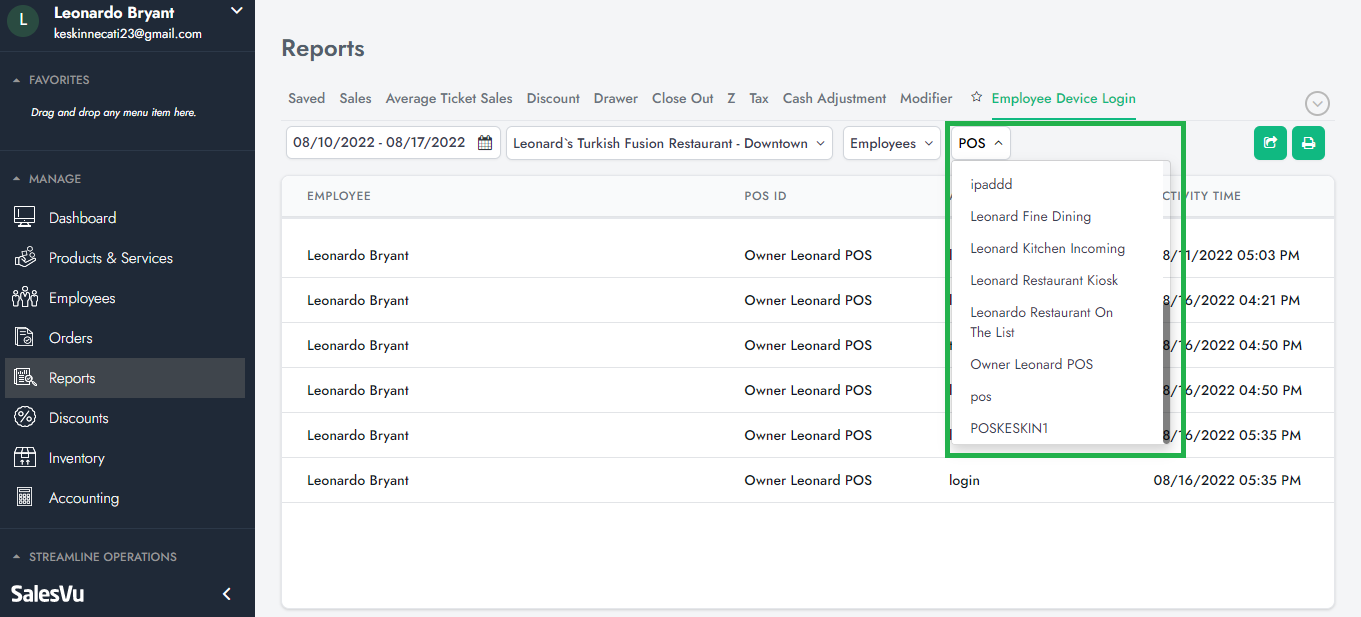This screenshot has width=1361, height=617.
Task: Collapse the MANAGE sidebar section
Action: pyautogui.click(x=16, y=179)
